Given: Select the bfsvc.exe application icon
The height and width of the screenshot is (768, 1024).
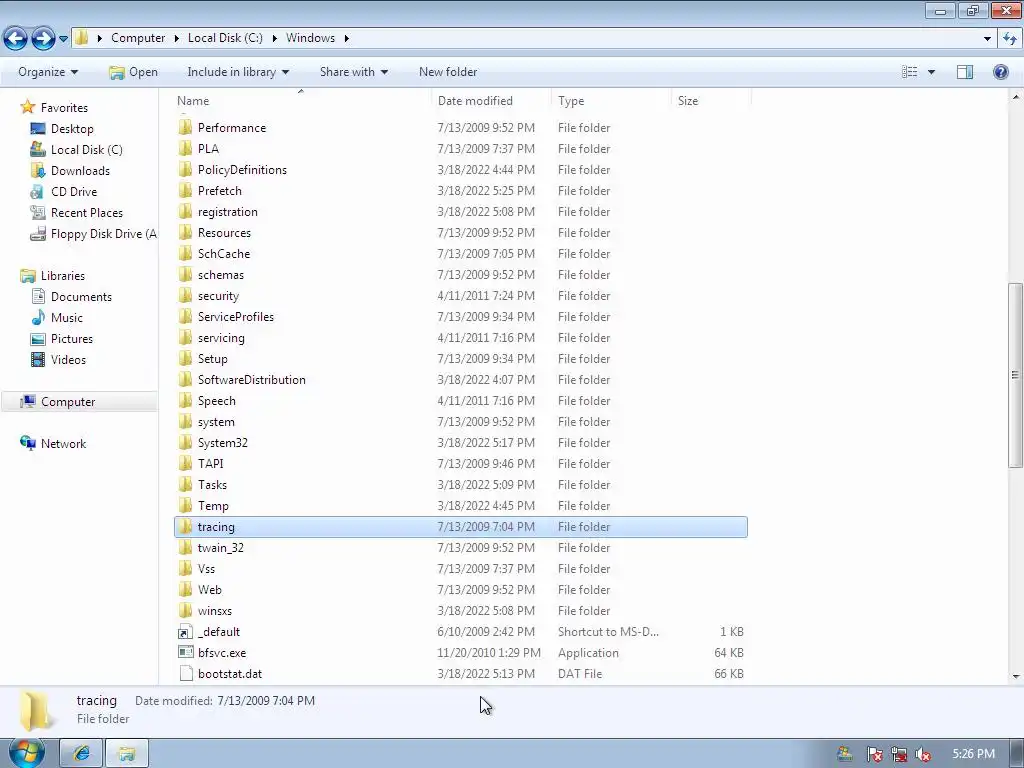Looking at the screenshot, I should (185, 652).
